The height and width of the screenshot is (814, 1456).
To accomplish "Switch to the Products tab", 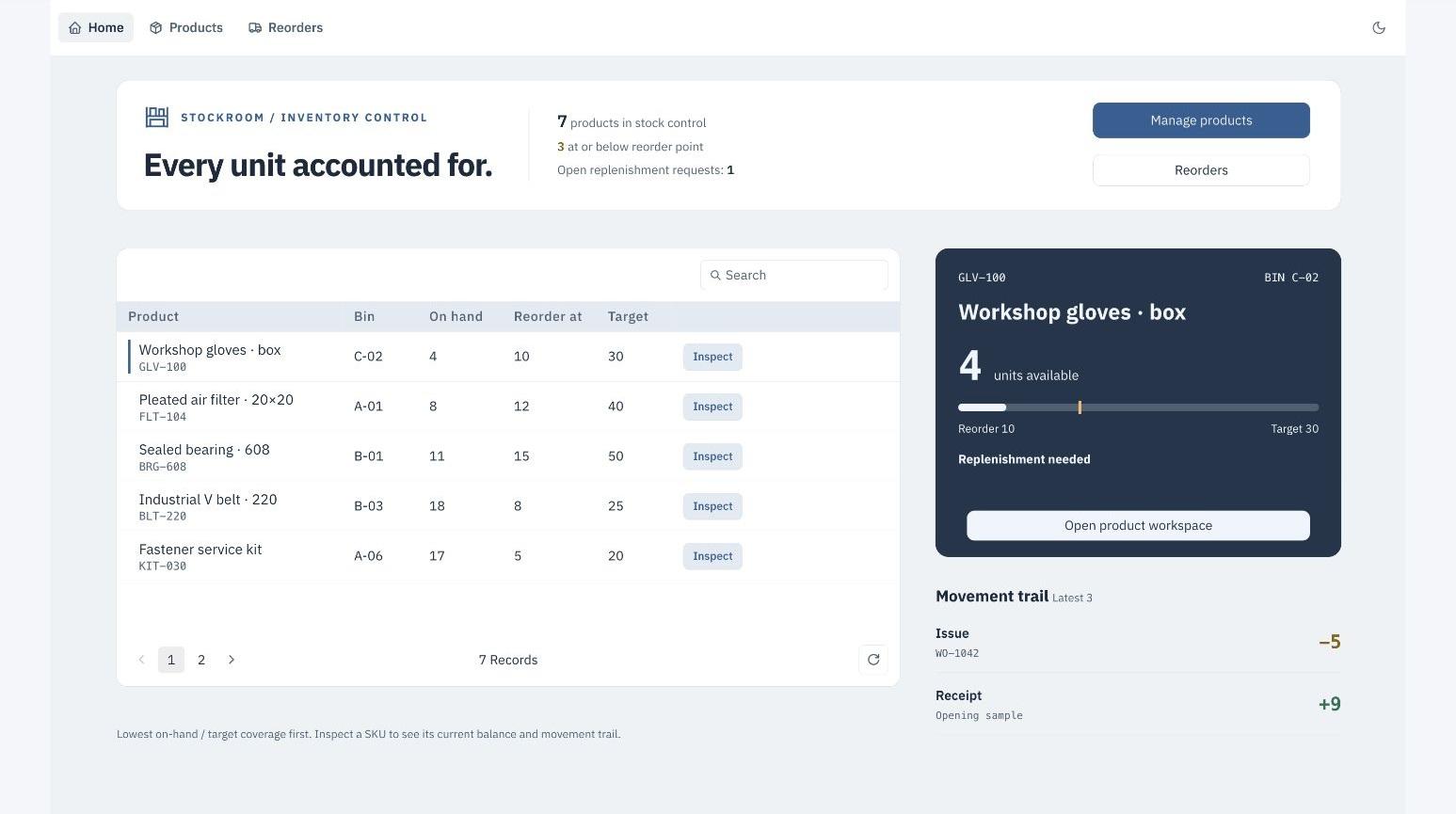I will (x=186, y=27).
